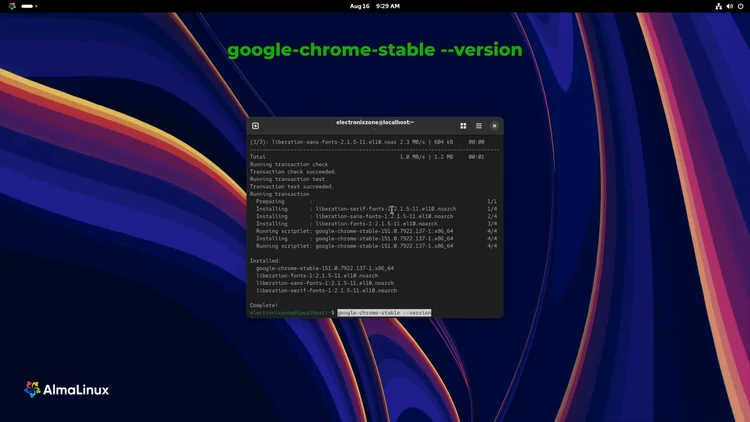Click the highlighted google-chrome-stable --version command

point(384,313)
